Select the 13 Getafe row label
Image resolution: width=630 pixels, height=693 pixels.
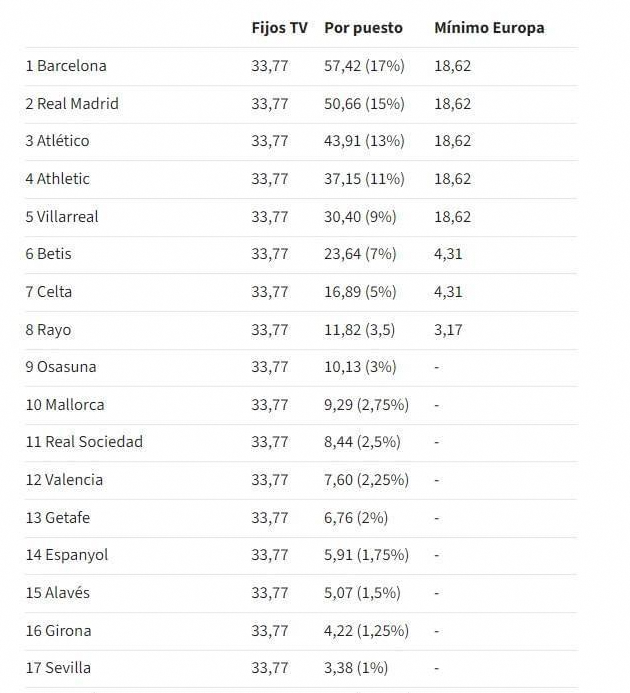[x=58, y=518]
